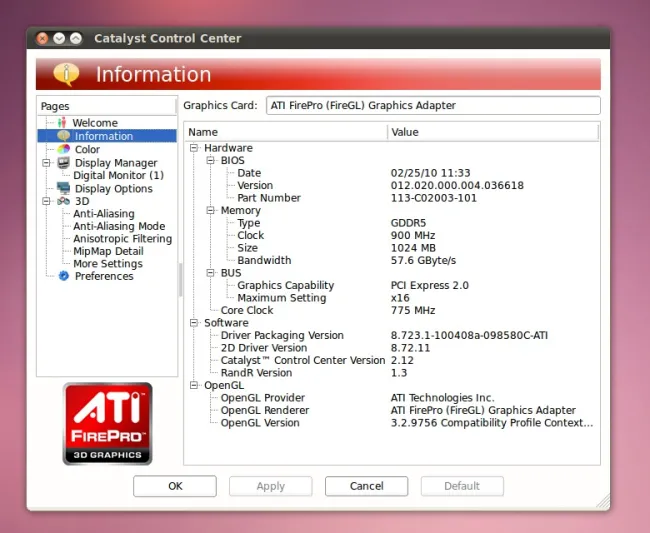Click the Display Manager monitor icon
Image resolution: width=650 pixels, height=533 pixels.
point(63,162)
